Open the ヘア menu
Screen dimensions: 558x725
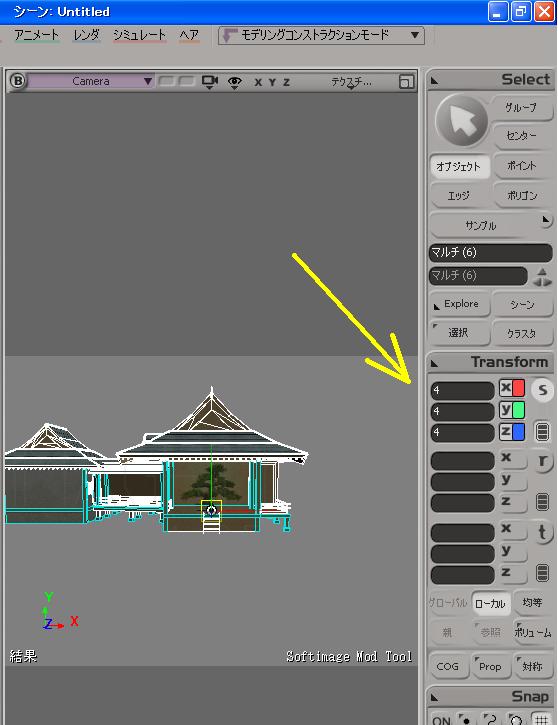(x=189, y=35)
